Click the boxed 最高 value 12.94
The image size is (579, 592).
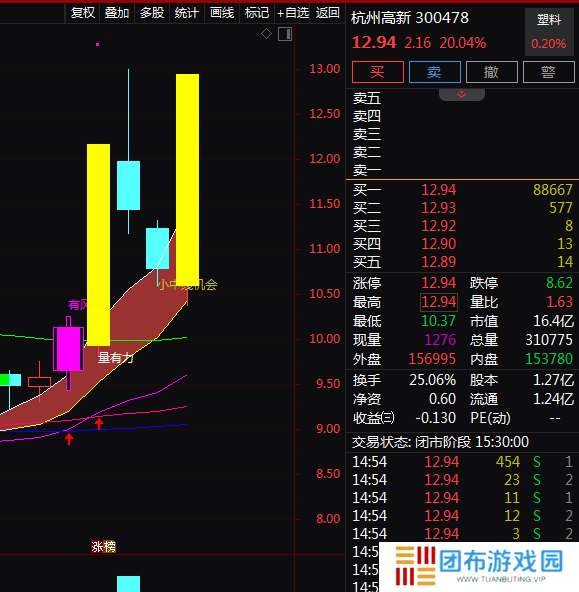tap(439, 302)
